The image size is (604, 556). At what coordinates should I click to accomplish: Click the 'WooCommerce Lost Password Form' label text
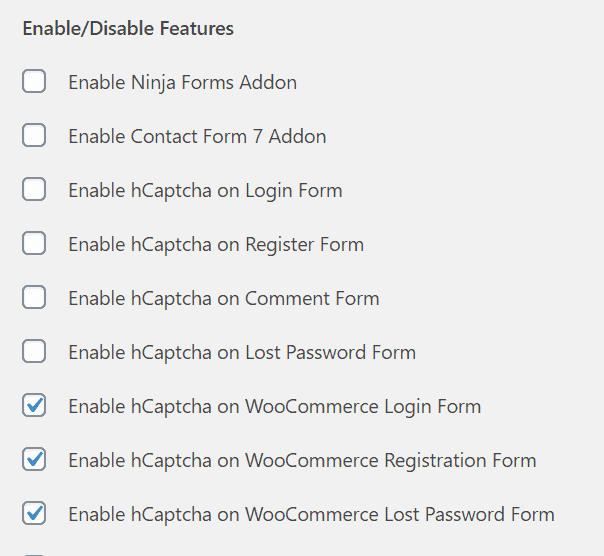(400, 514)
